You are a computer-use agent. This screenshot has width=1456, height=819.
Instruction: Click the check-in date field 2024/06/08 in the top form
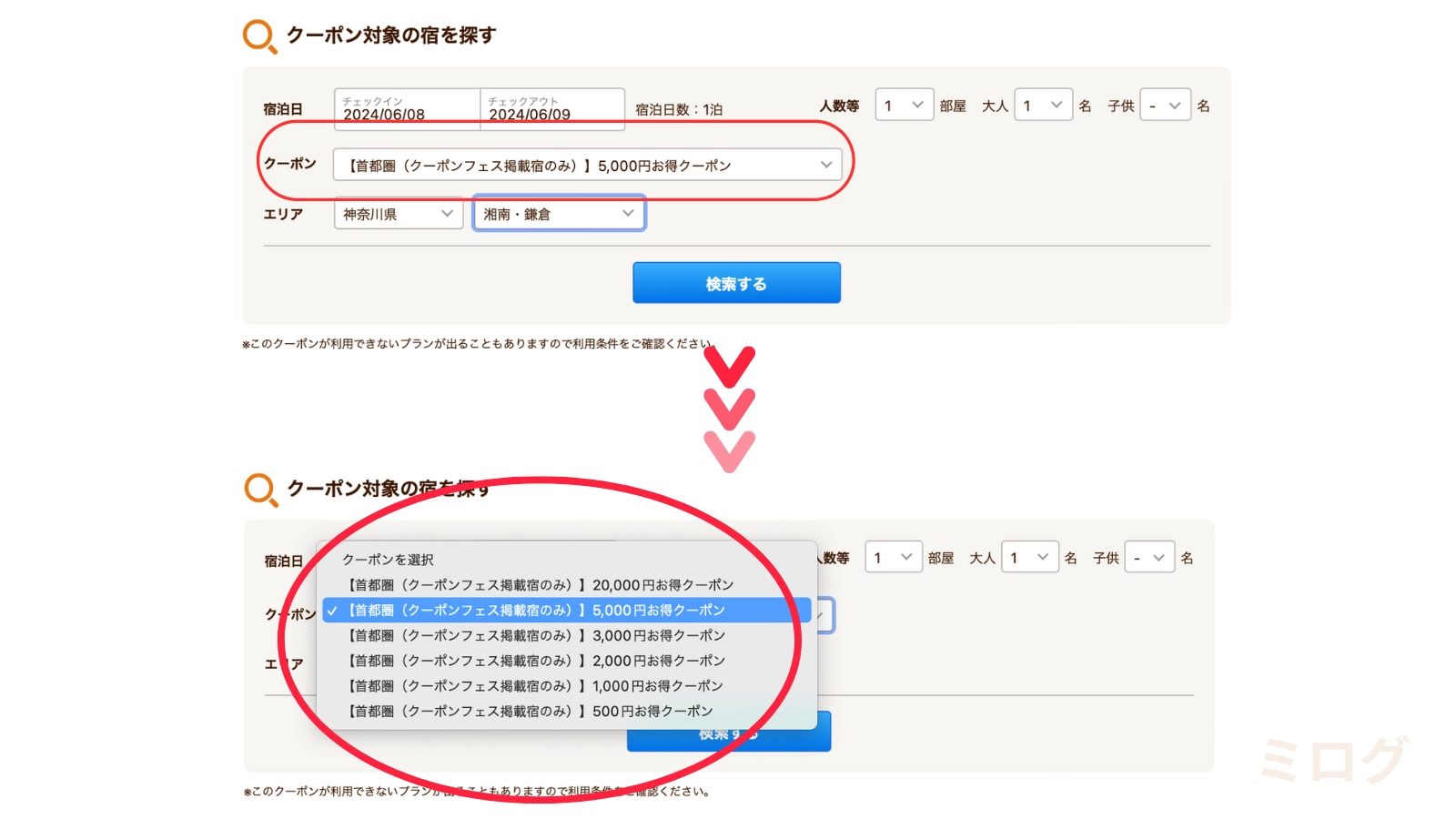click(407, 108)
